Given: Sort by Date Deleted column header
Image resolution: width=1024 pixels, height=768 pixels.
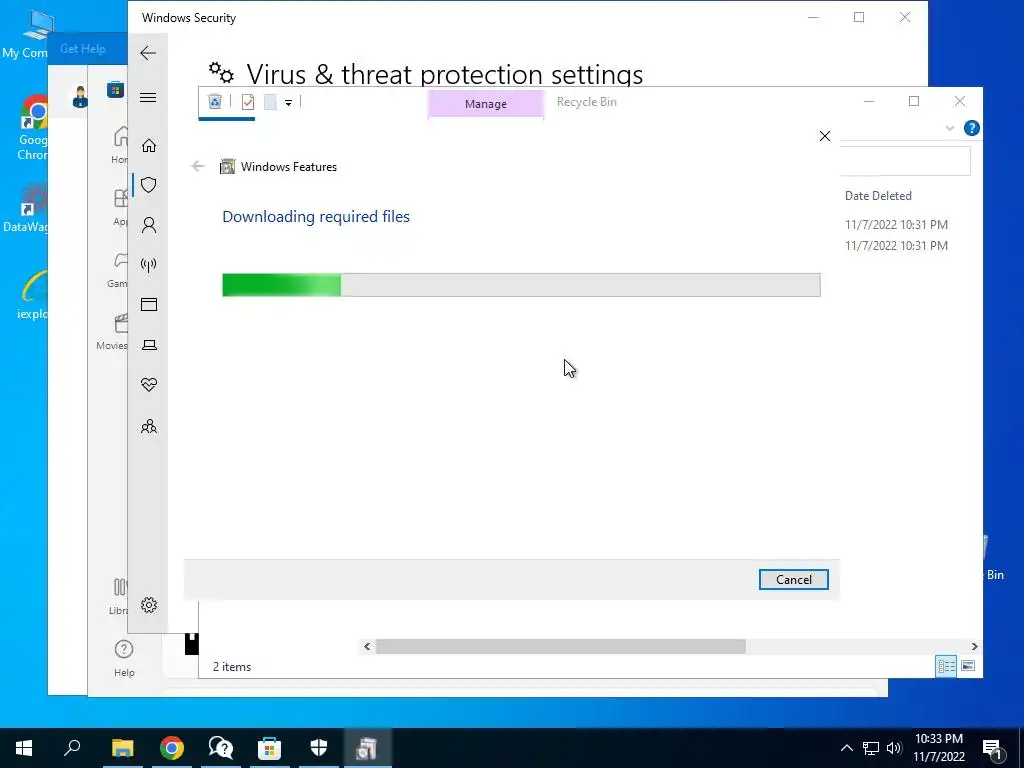Looking at the screenshot, I should (878, 196).
